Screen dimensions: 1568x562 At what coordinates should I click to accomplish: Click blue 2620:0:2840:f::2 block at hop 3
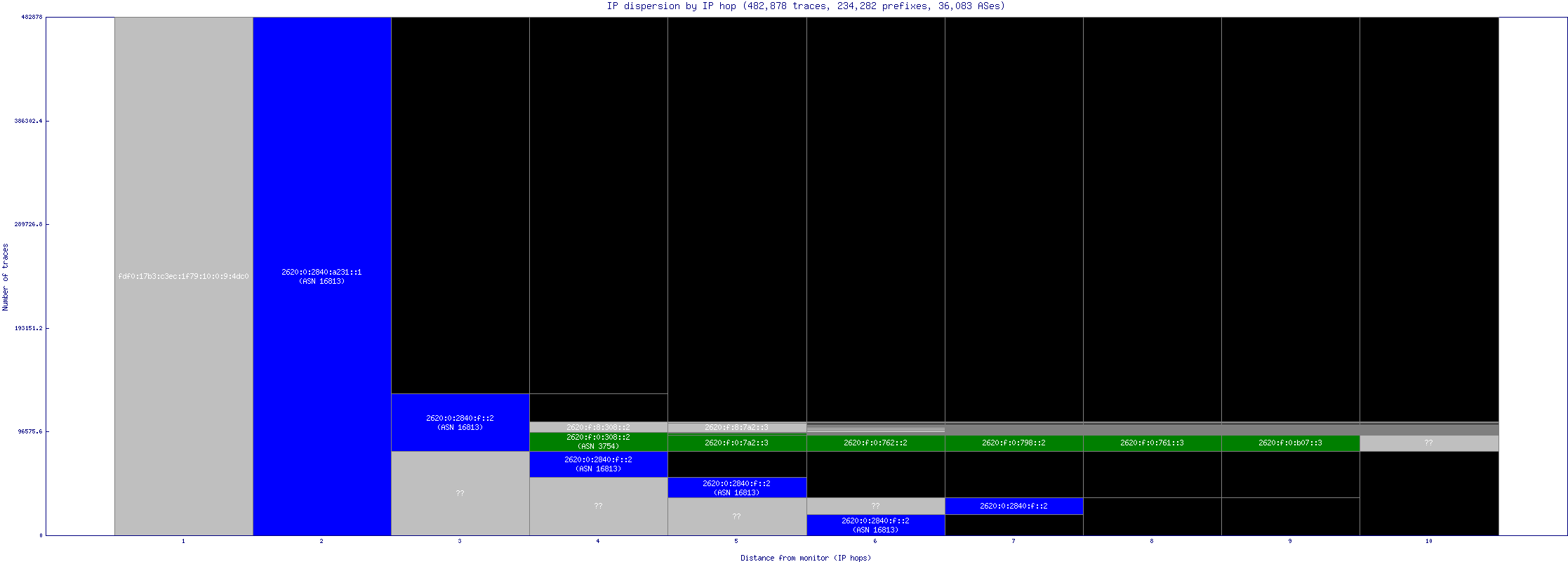460,422
